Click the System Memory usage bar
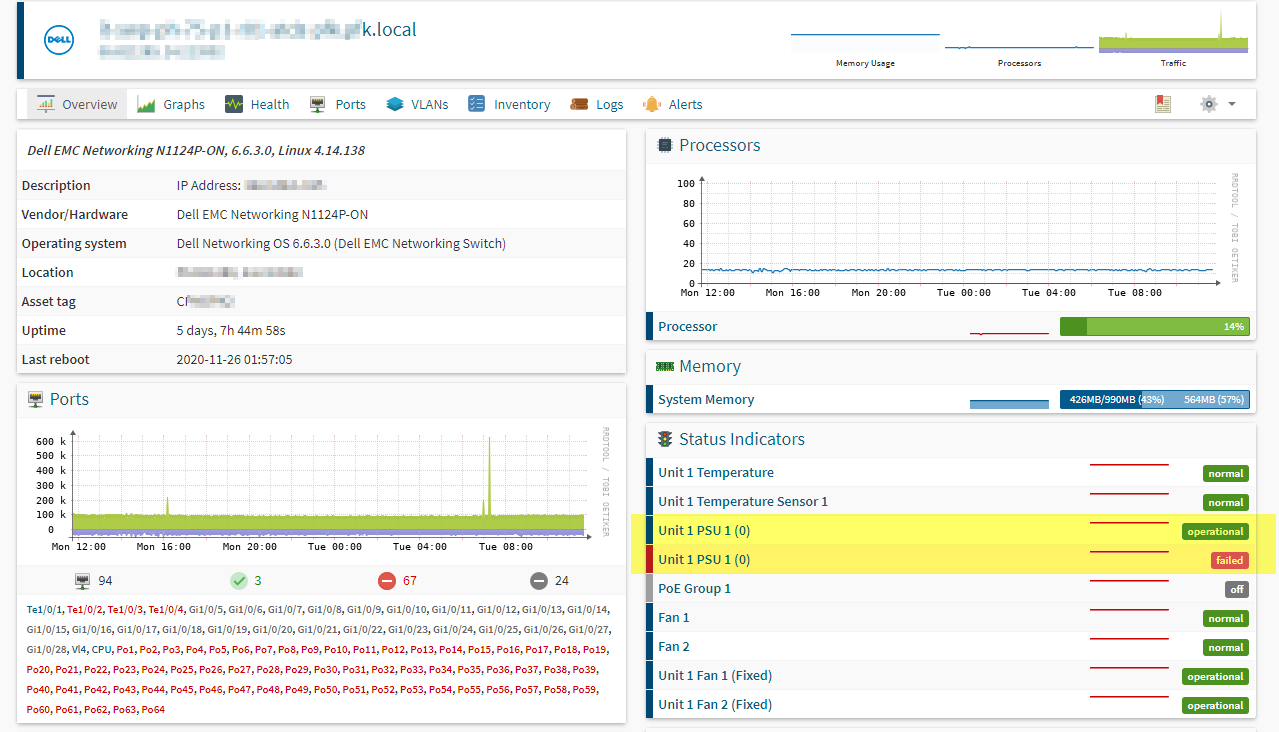Screen dimensions: 1279x732 click(x=1155, y=399)
